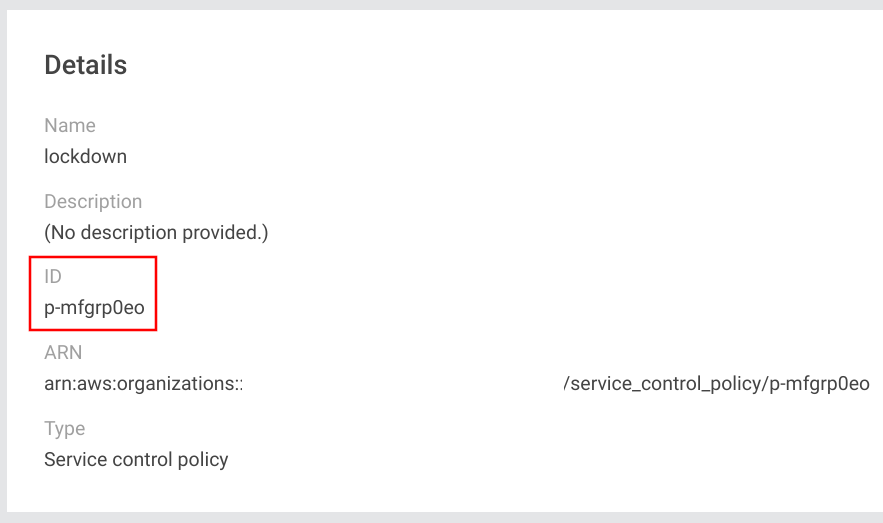The image size is (883, 523).
Task: Select the ID value in the red box
Action: tap(94, 308)
